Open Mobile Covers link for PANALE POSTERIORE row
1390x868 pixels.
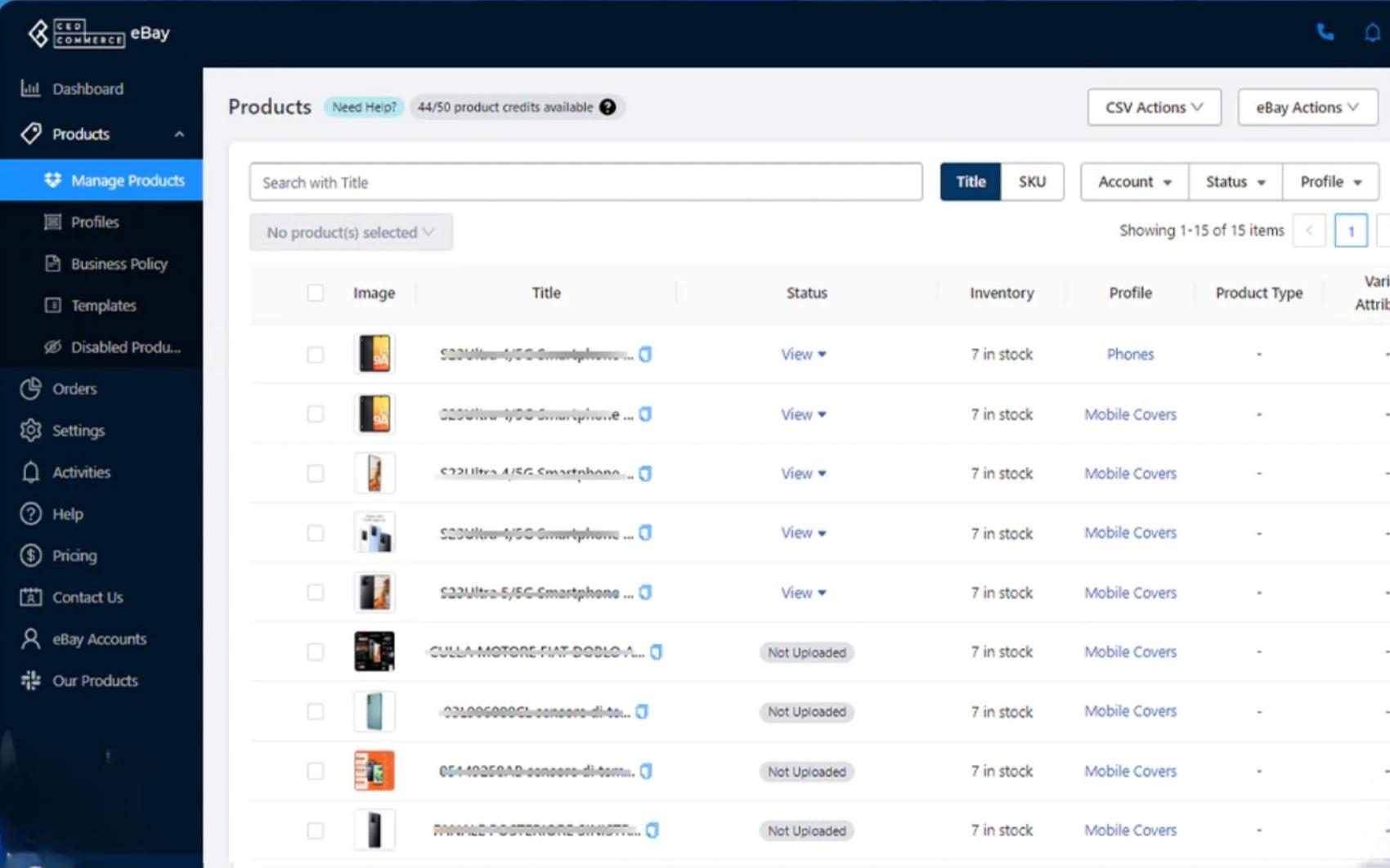click(1130, 830)
